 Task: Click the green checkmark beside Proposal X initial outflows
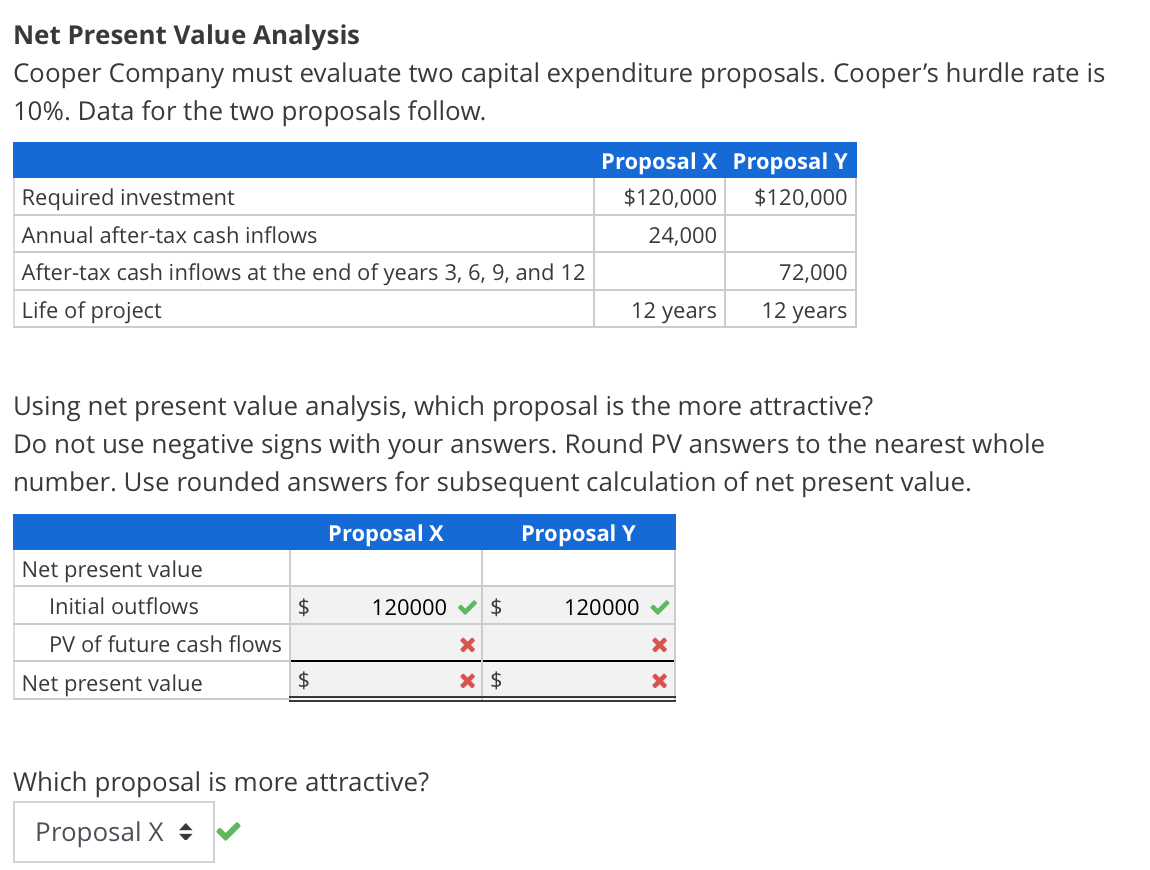tap(467, 606)
